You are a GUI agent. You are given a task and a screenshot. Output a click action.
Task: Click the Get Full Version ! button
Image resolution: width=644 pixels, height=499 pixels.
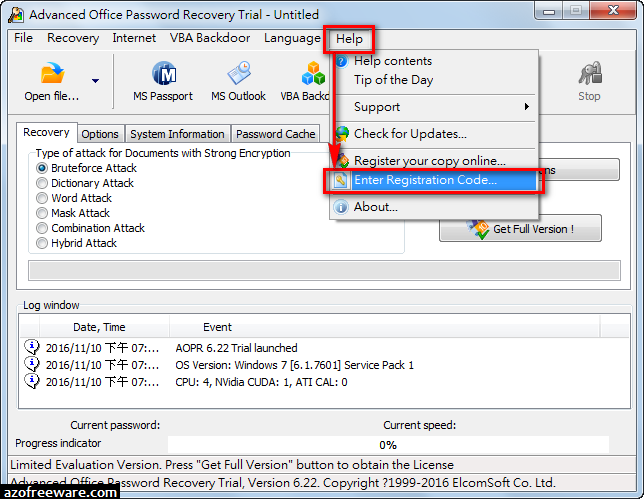point(520,228)
